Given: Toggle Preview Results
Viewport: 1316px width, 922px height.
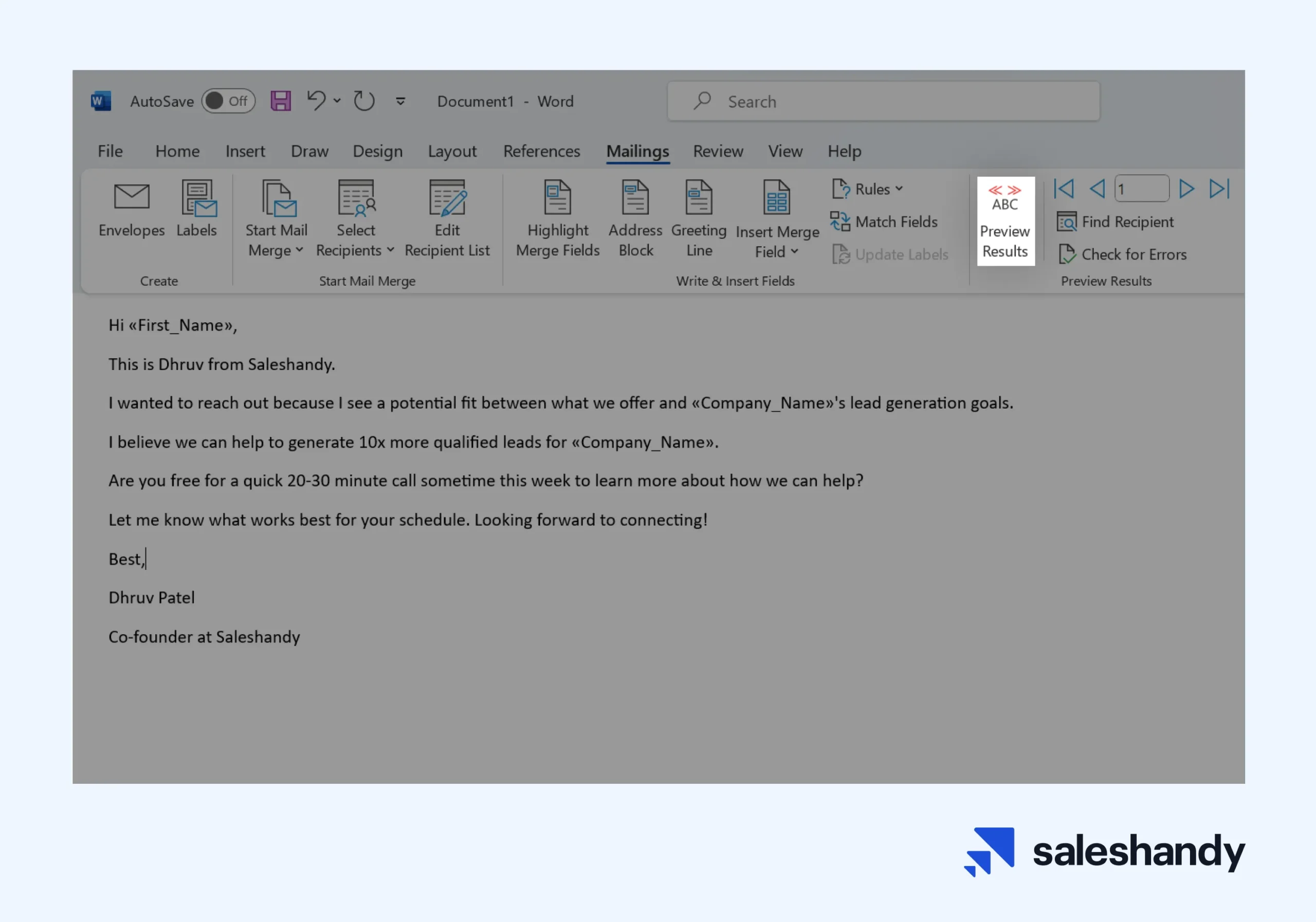Looking at the screenshot, I should [x=1006, y=220].
